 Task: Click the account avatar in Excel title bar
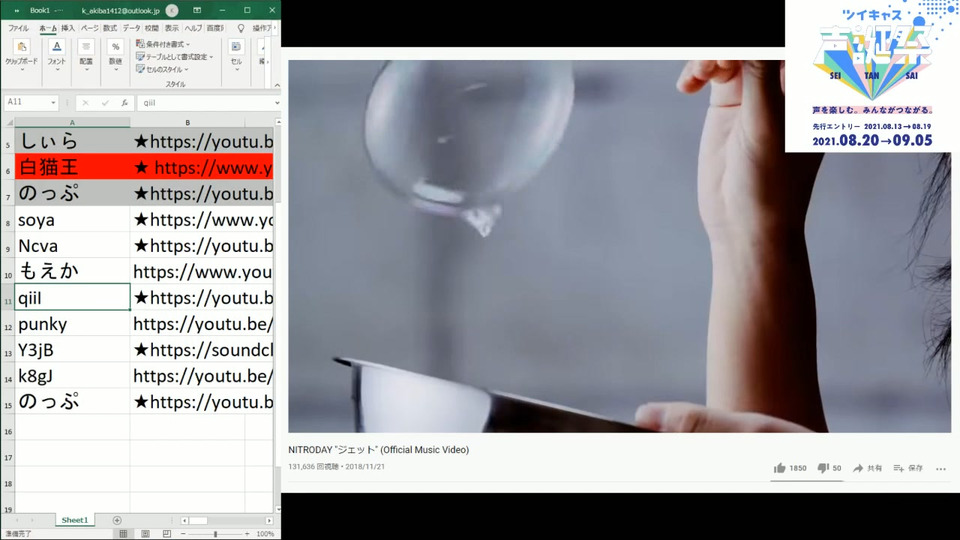pyautogui.click(x=172, y=10)
